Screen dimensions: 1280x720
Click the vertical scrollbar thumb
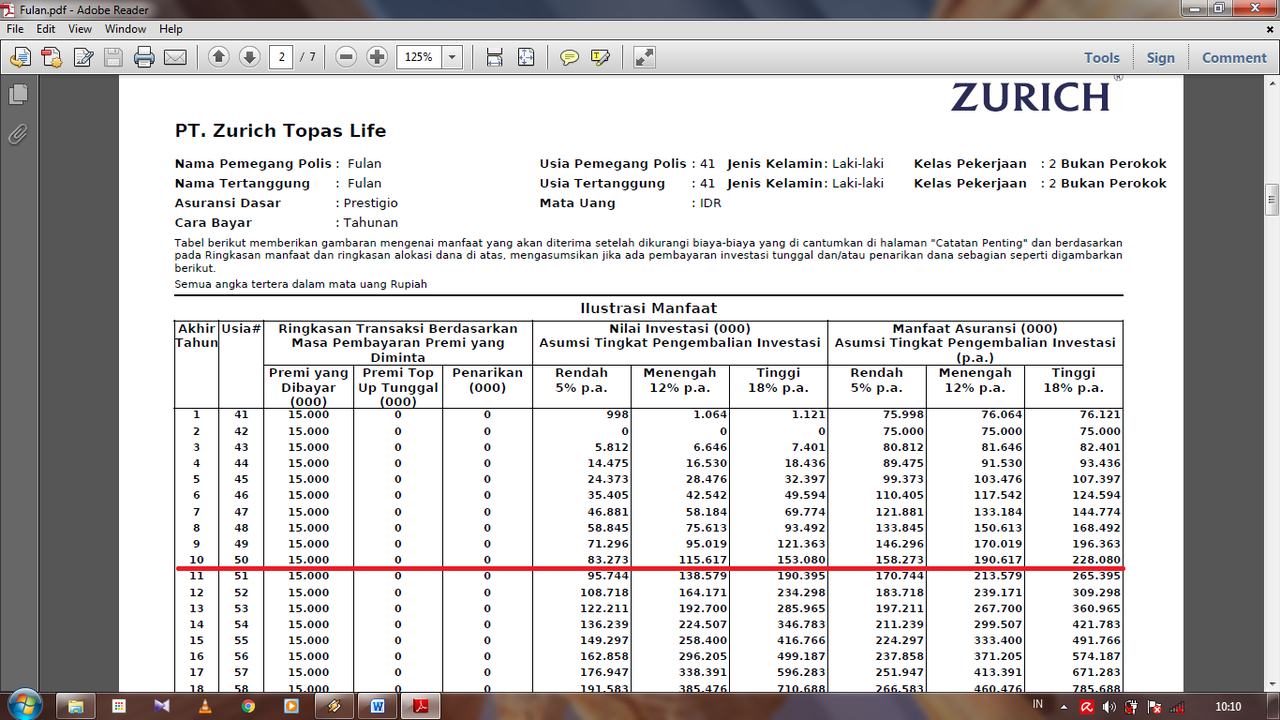1272,199
